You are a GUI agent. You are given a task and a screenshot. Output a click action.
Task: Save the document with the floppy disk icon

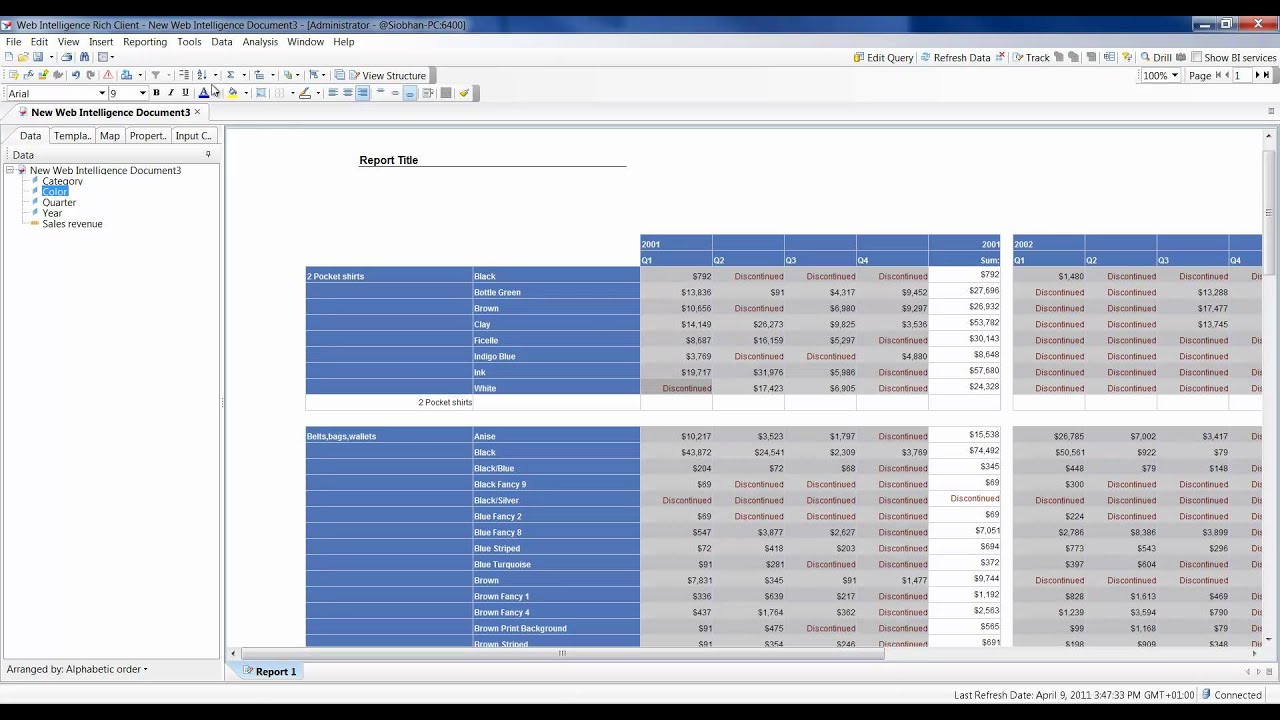click(x=38, y=57)
